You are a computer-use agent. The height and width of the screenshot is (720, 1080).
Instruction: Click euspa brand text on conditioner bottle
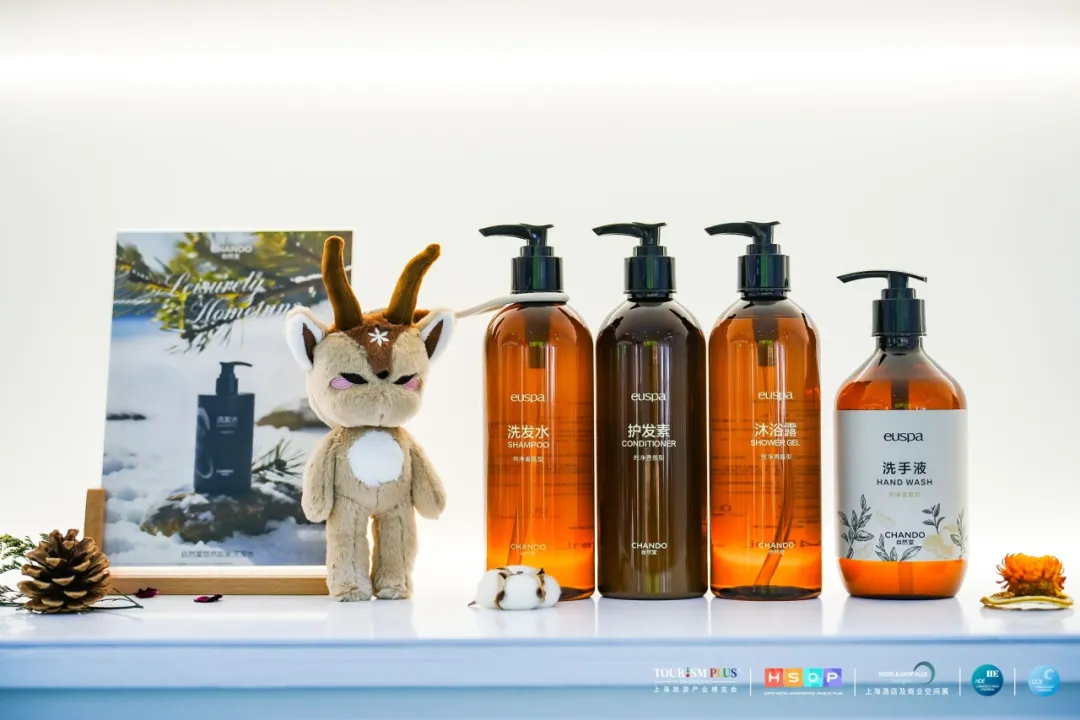coord(649,396)
